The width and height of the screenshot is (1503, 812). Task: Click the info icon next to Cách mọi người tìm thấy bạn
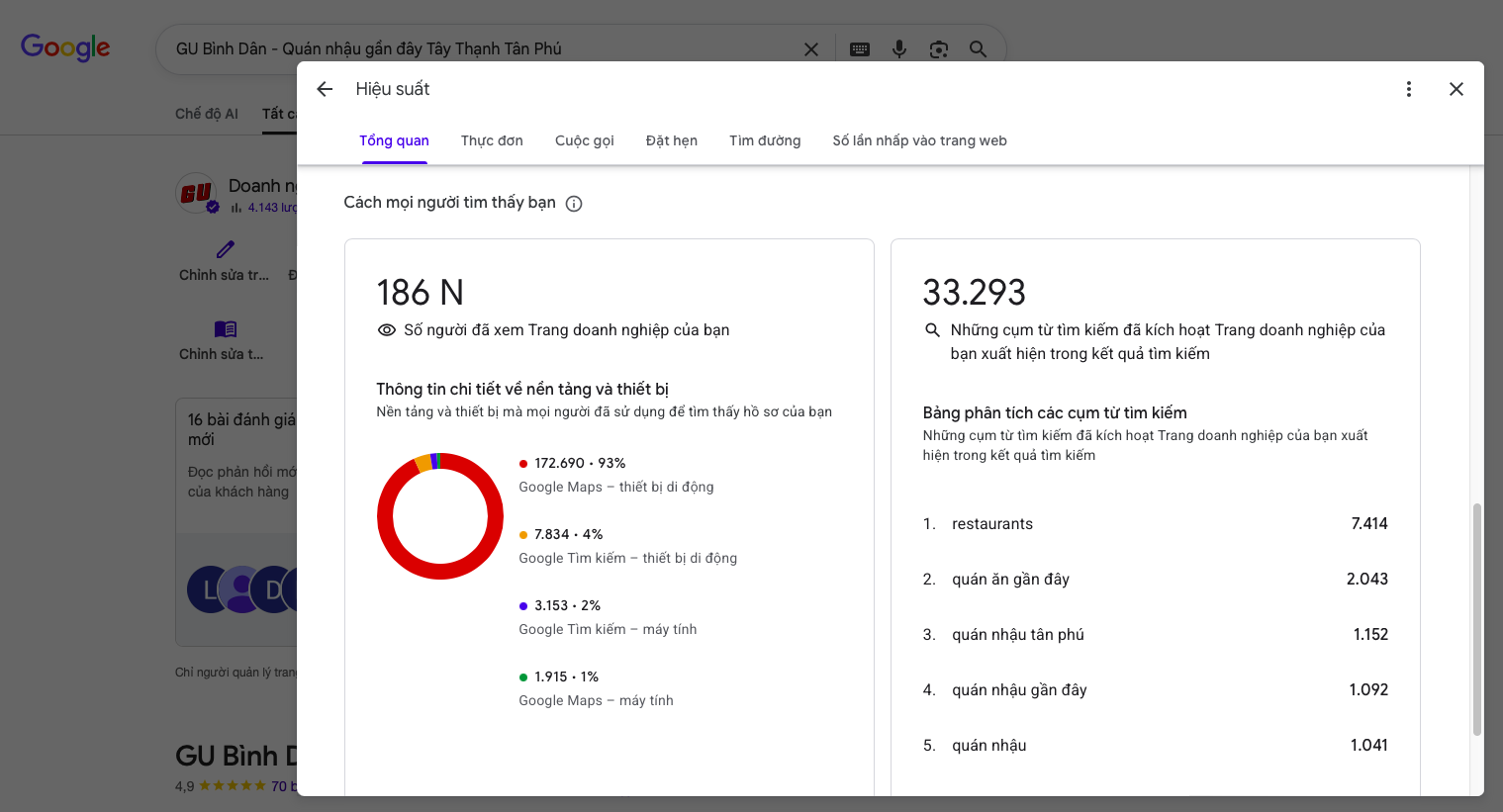click(574, 204)
